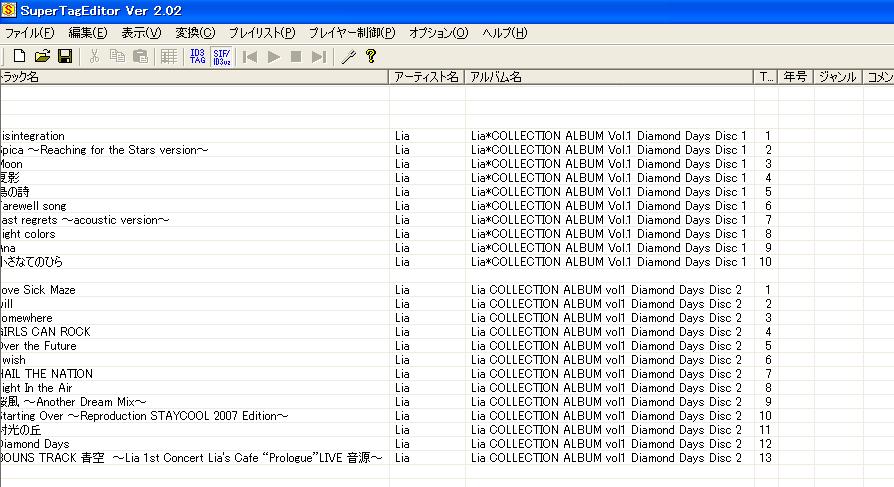The height and width of the screenshot is (487, 894).
Task: Select the 'OUNS TRACK 青空' live track cell
Action: (x=194, y=458)
